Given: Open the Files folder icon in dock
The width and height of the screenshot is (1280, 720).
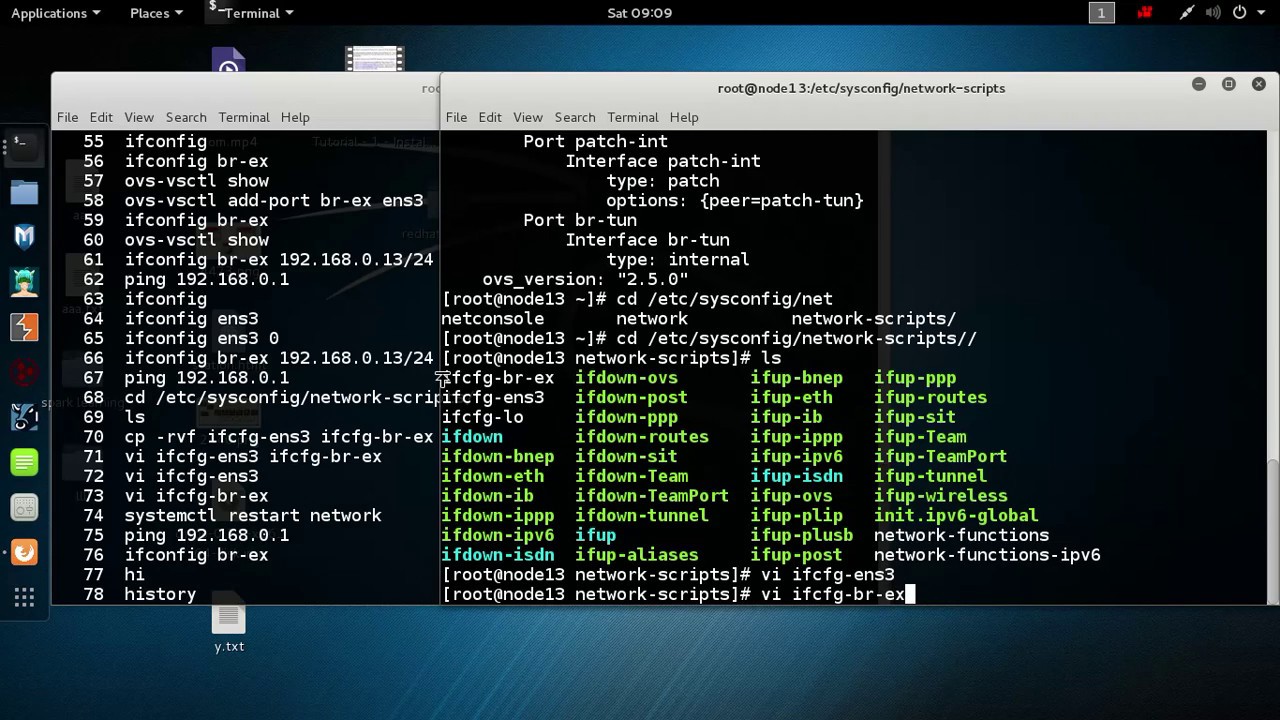Looking at the screenshot, I should 24,191.
